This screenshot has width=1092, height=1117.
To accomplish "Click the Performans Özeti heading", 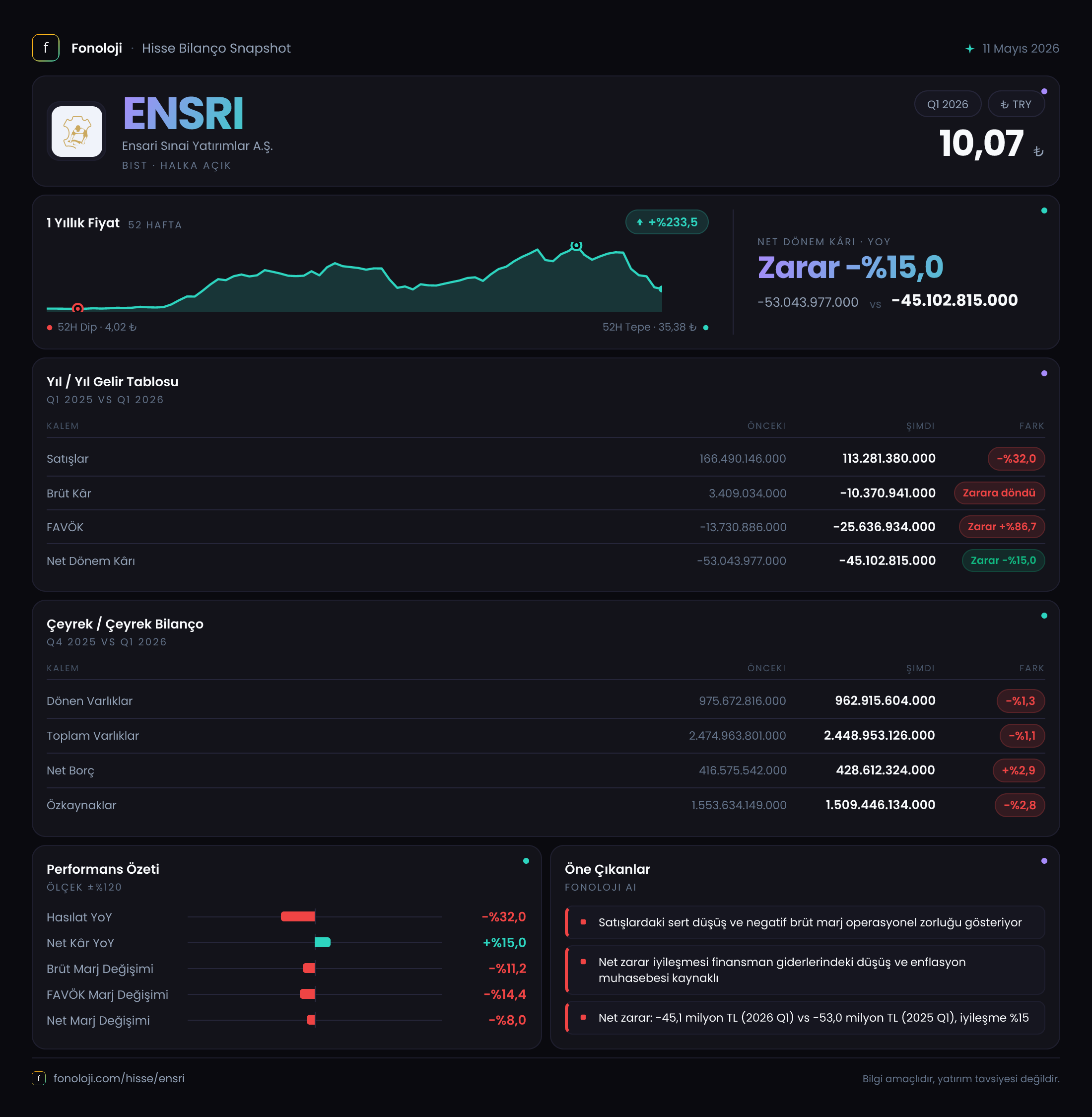I will [103, 869].
